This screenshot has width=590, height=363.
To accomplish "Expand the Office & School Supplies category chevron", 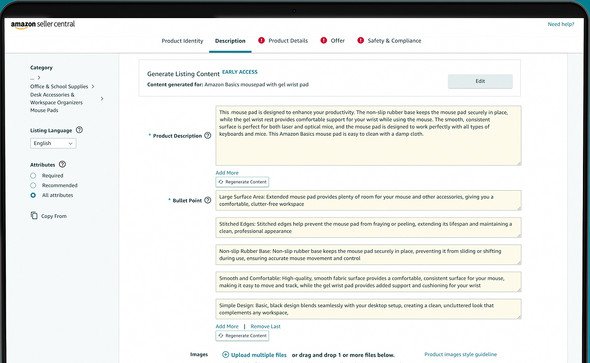I will [x=93, y=87].
